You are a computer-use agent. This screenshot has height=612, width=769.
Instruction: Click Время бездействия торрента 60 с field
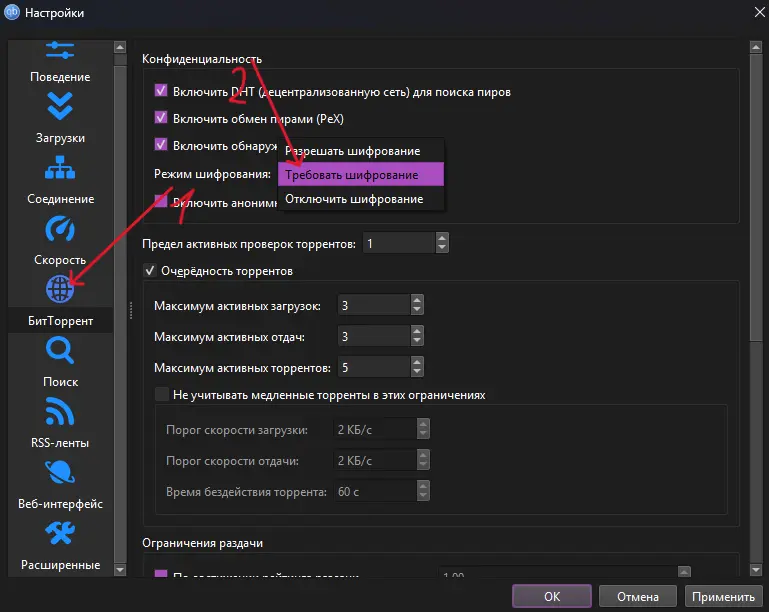click(375, 491)
